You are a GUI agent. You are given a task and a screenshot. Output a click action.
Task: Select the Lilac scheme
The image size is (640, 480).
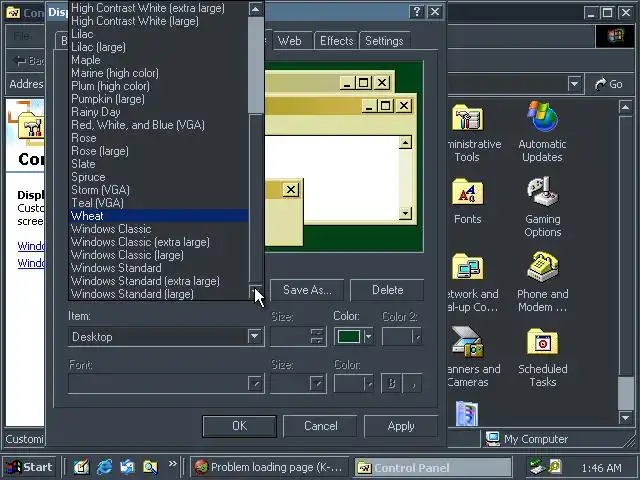(x=159, y=34)
